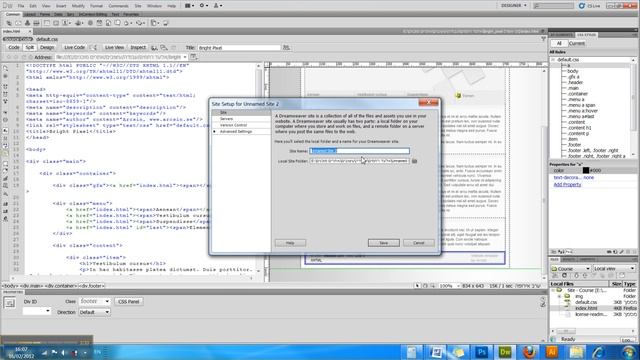Click the Email Link icon in the Insert bar

pos(18,23)
